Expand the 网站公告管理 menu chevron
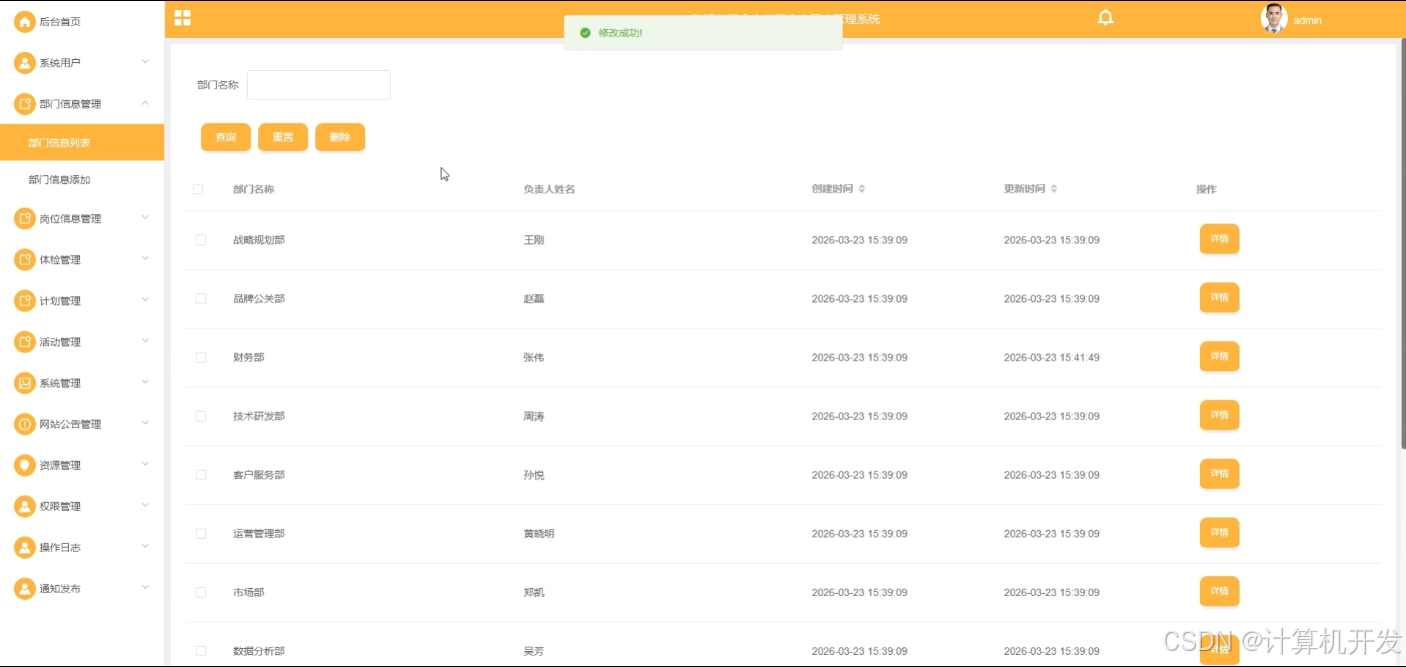 coord(145,423)
